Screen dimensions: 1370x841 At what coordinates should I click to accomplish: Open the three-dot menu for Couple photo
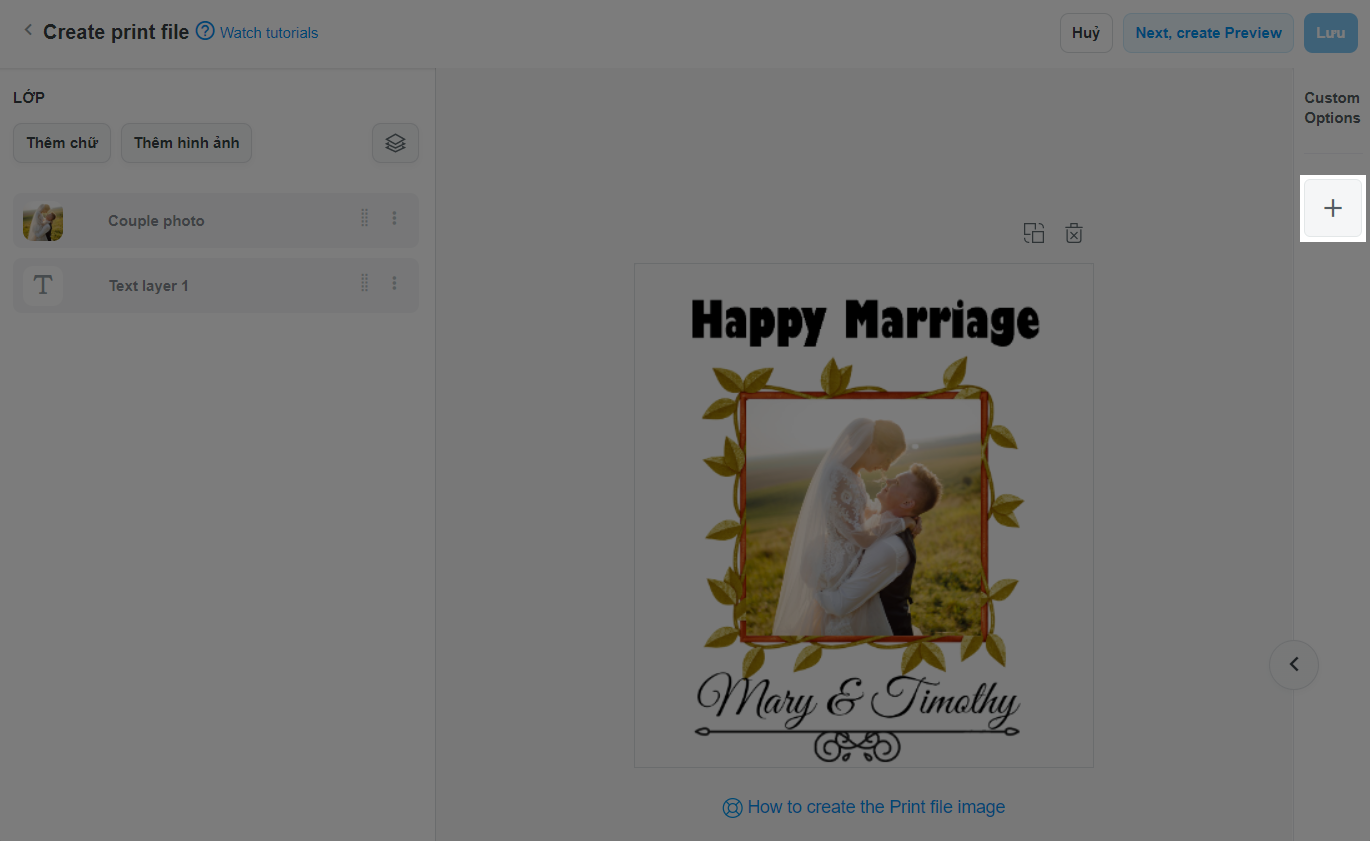[x=395, y=218]
